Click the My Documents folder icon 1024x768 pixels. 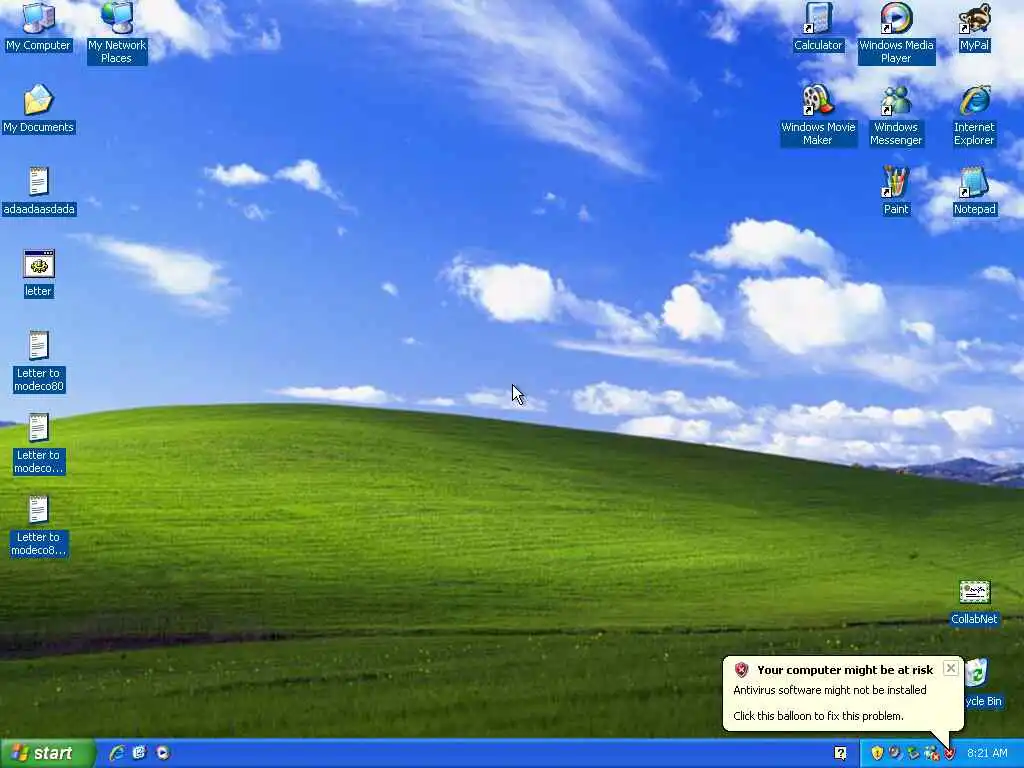(x=38, y=108)
